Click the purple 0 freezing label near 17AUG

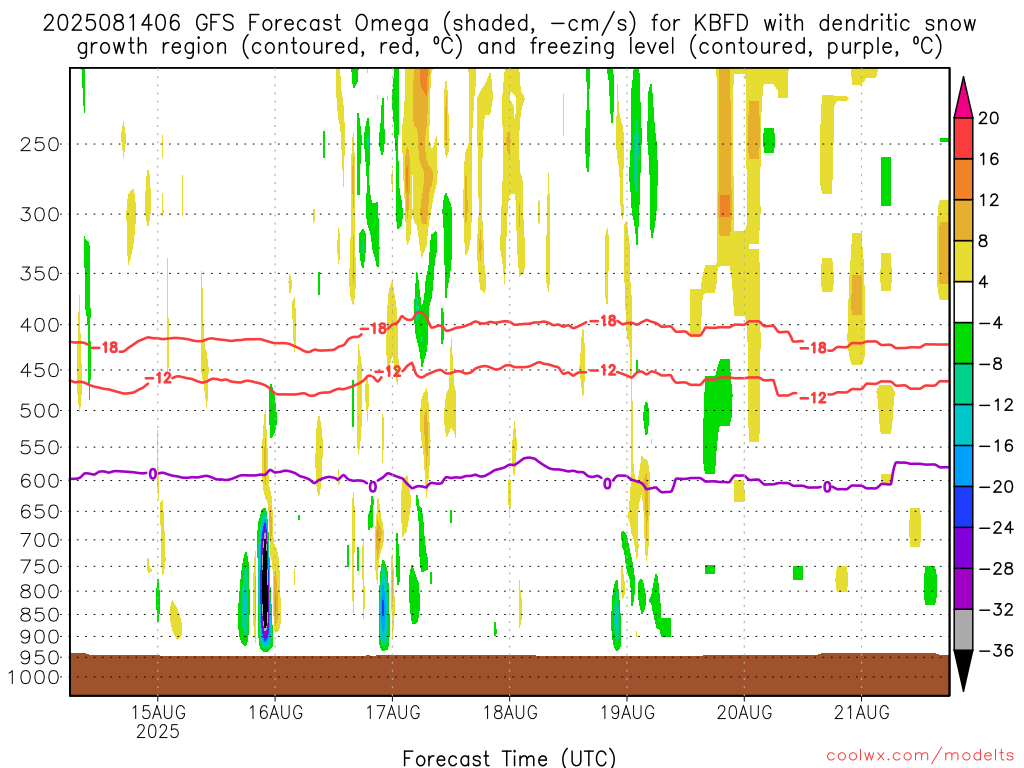click(x=372, y=487)
